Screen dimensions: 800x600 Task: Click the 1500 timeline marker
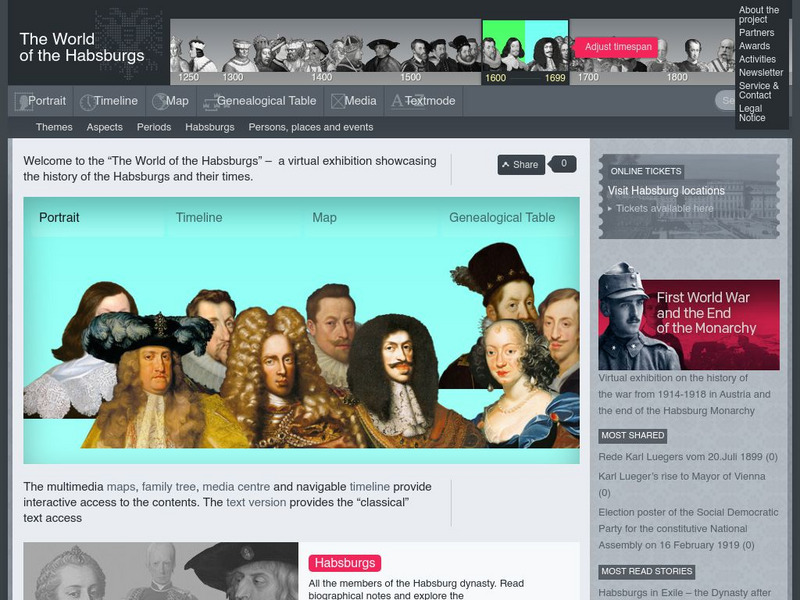coord(410,77)
